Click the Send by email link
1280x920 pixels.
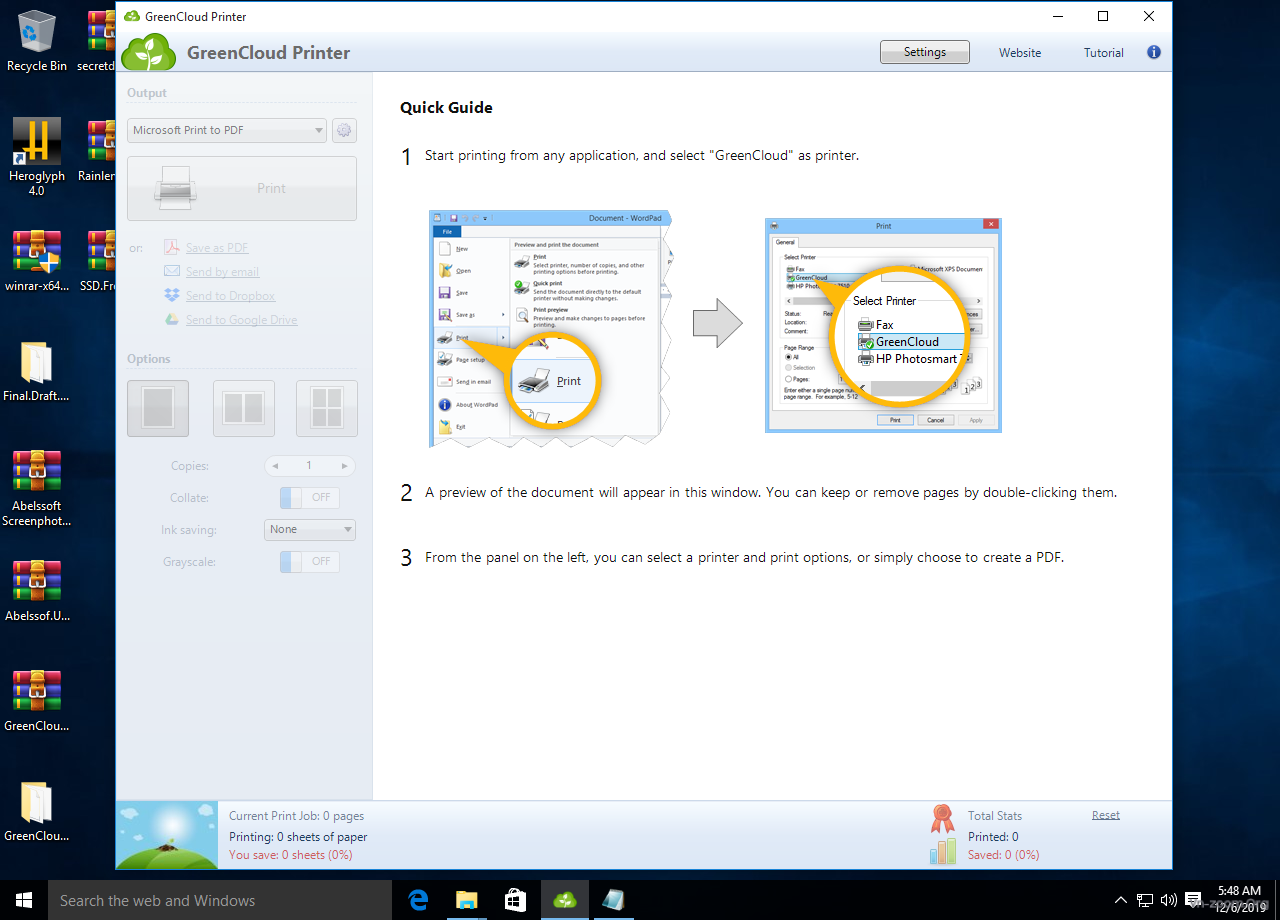click(222, 272)
